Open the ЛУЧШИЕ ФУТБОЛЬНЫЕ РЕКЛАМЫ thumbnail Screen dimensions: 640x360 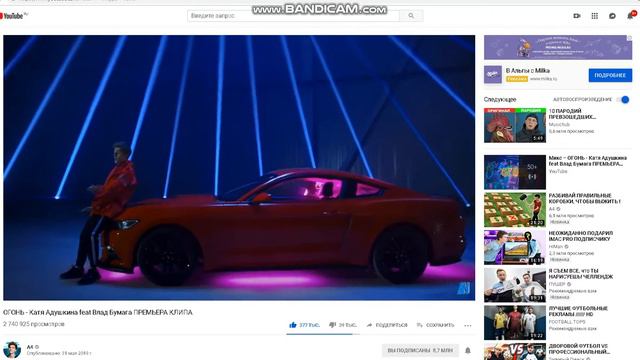(x=515, y=322)
